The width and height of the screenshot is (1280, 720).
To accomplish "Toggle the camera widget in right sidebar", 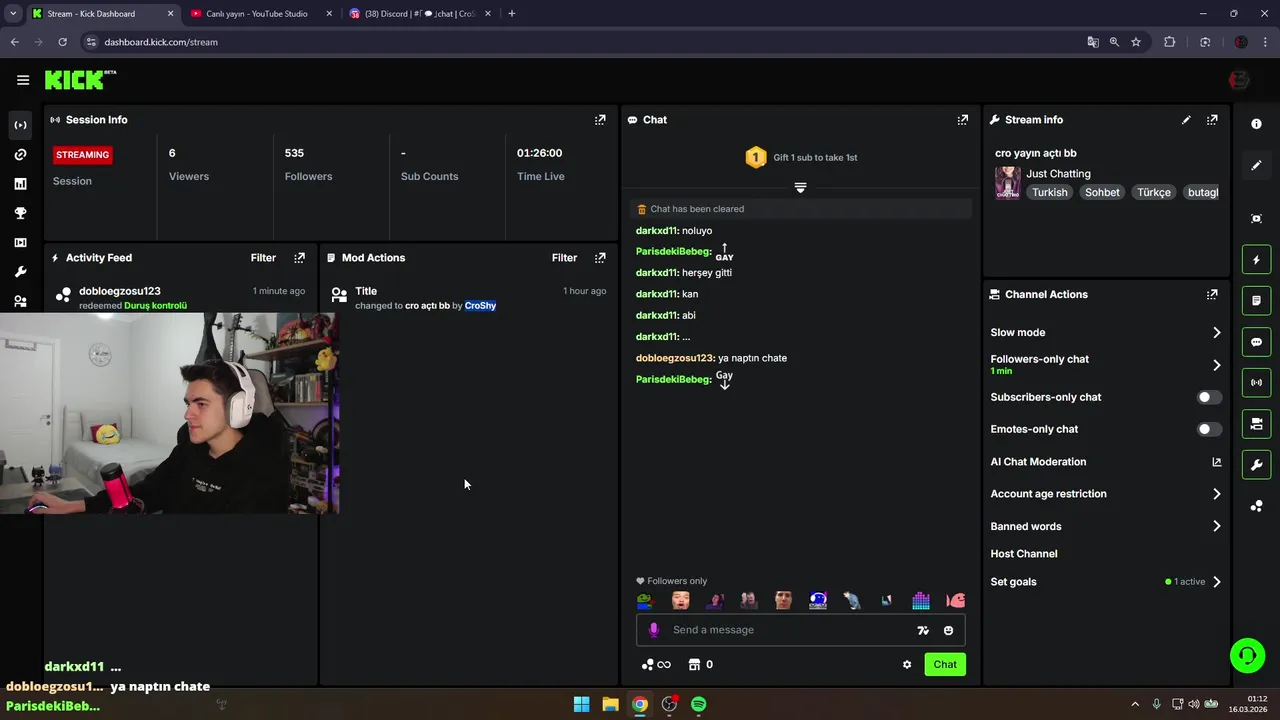I will click(1257, 424).
